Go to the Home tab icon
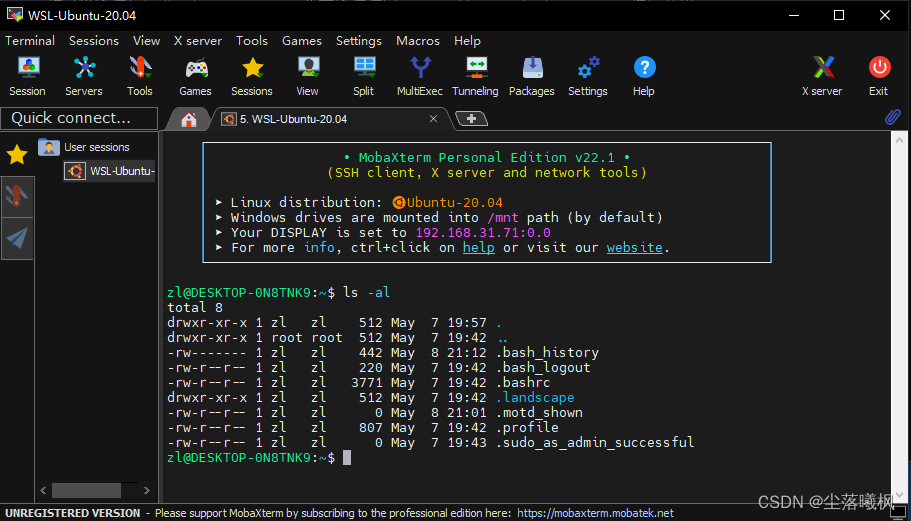Viewport: 911px width, 521px height. [x=188, y=120]
